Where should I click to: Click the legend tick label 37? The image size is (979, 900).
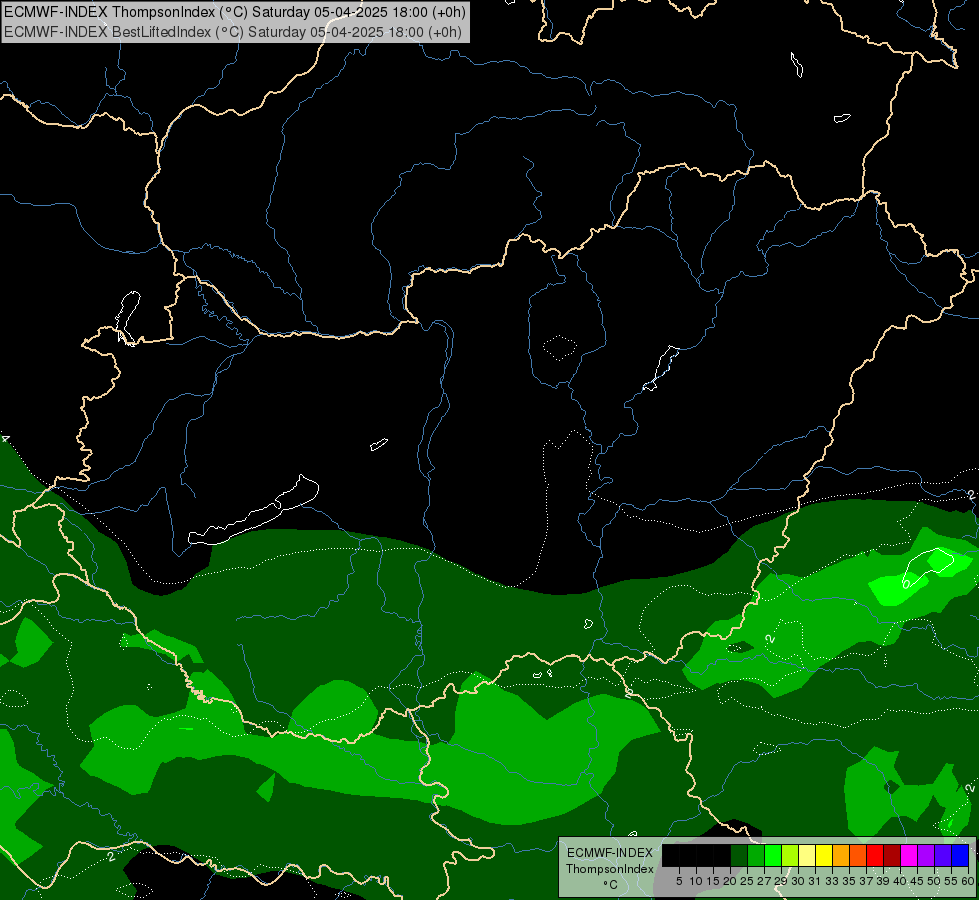click(866, 881)
